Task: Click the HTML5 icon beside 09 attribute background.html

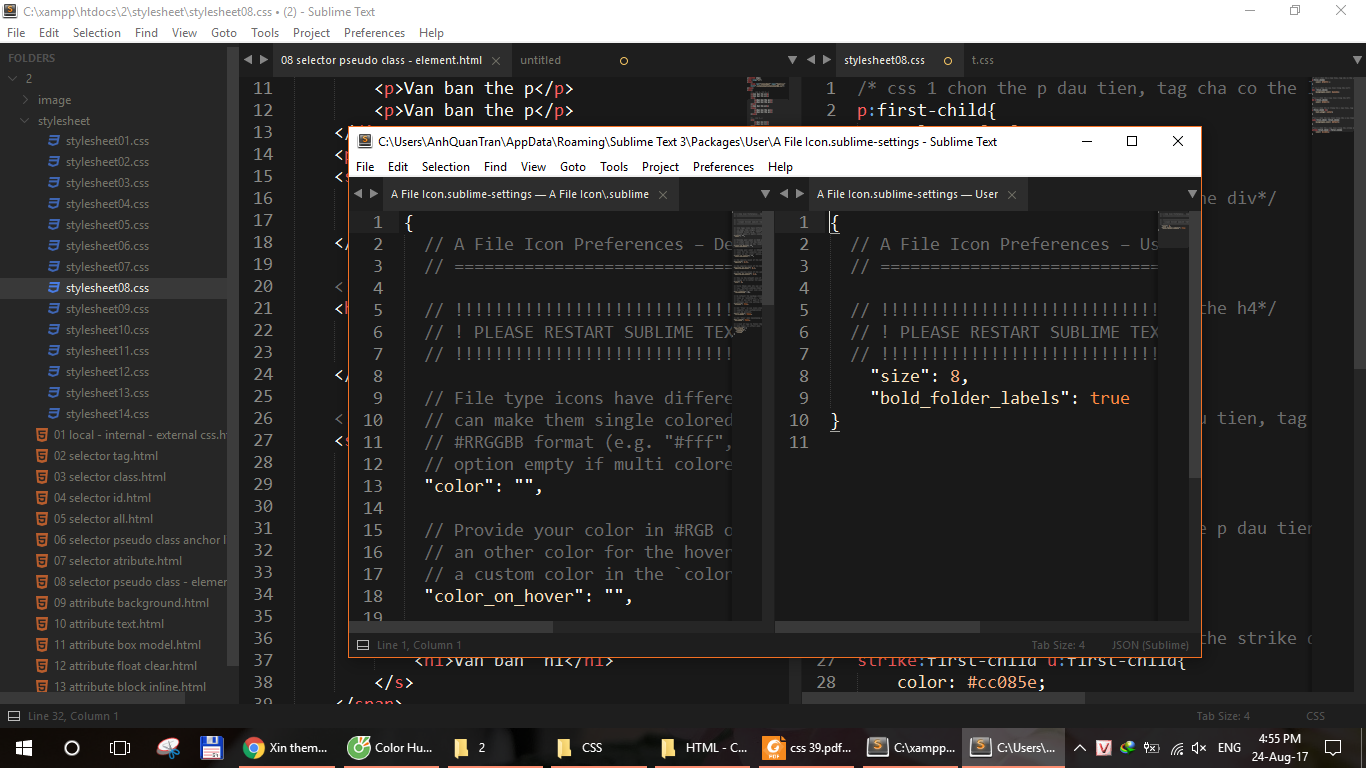Action: click(x=42, y=603)
